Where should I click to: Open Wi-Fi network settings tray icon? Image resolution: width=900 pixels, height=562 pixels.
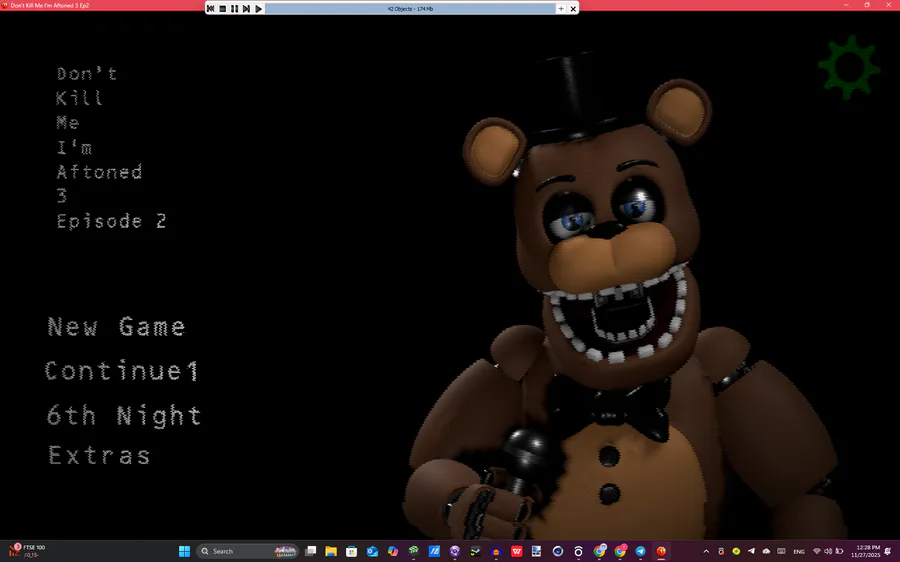[x=817, y=552]
